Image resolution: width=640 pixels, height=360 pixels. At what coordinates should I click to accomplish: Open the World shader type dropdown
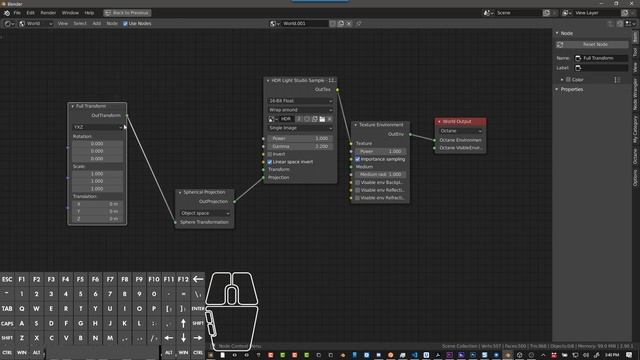coord(36,24)
